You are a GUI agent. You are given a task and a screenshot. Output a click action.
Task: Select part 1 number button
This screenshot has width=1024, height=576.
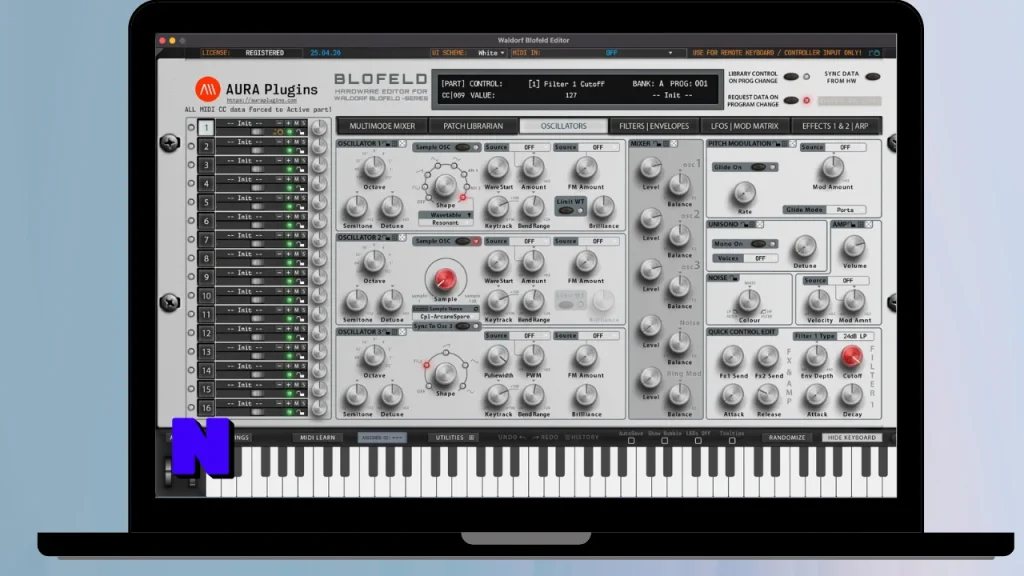pyautogui.click(x=206, y=128)
